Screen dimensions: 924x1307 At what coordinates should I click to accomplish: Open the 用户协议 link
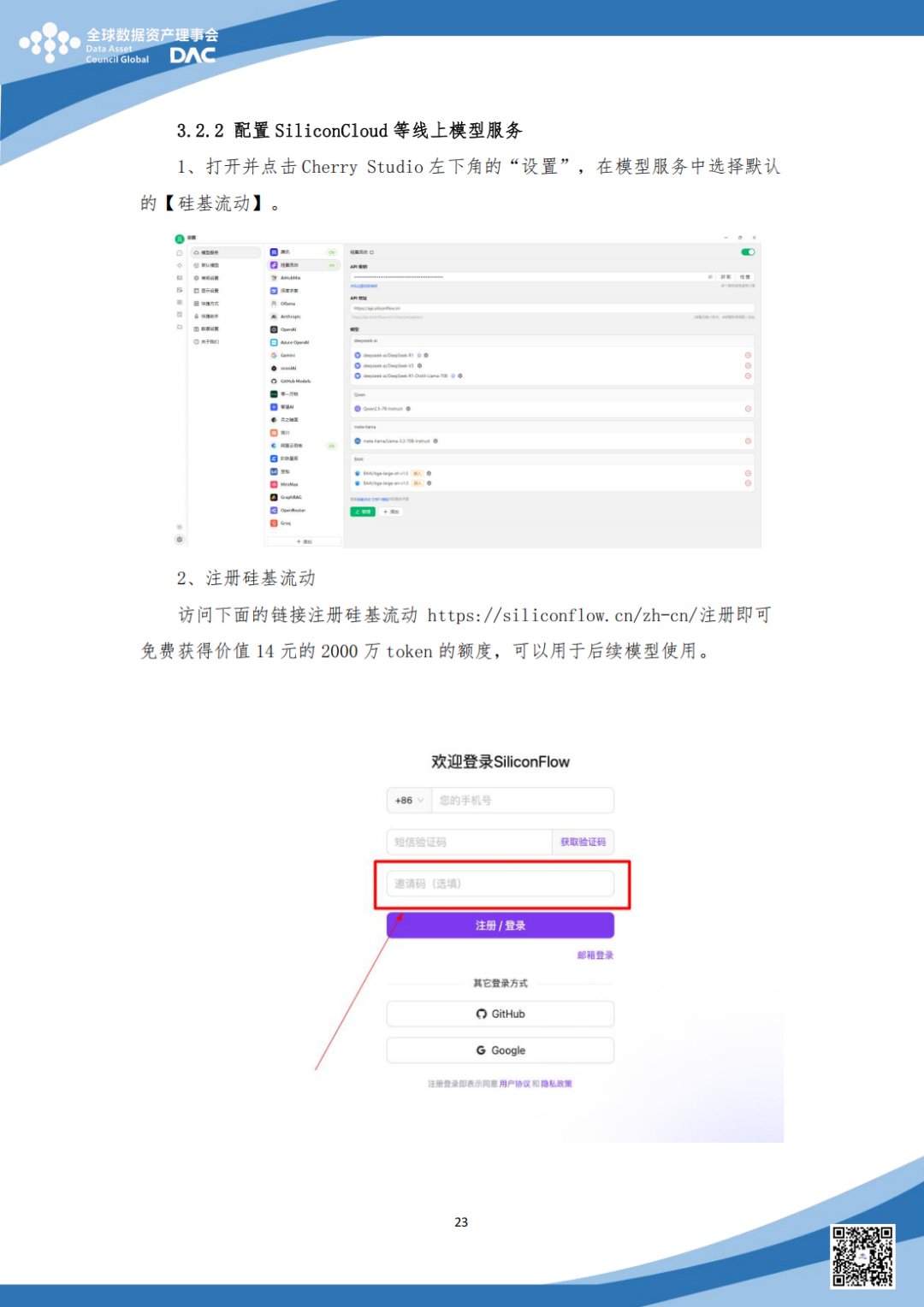pos(515,1084)
